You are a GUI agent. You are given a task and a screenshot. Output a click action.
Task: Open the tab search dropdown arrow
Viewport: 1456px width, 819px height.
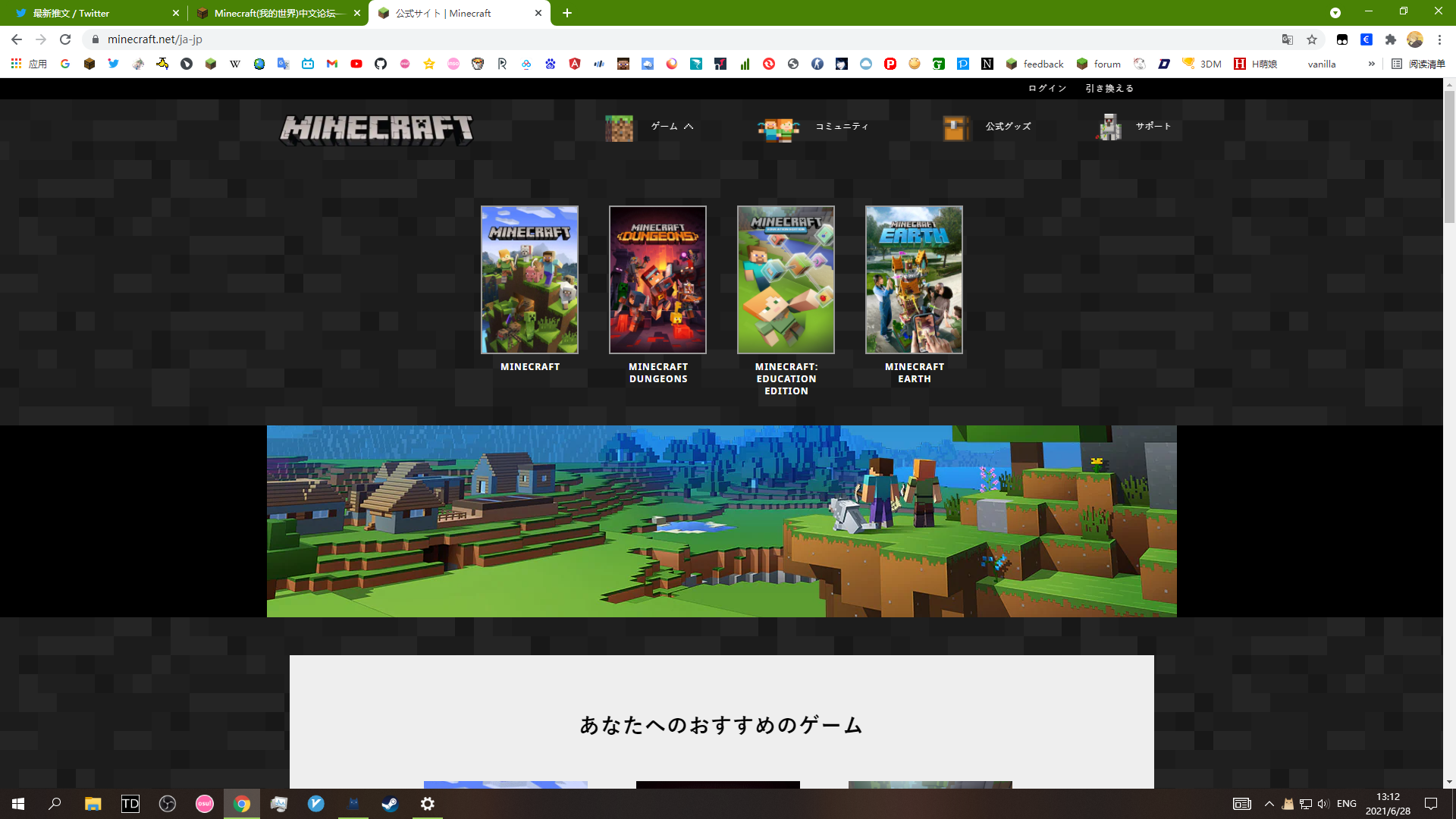(x=1335, y=13)
